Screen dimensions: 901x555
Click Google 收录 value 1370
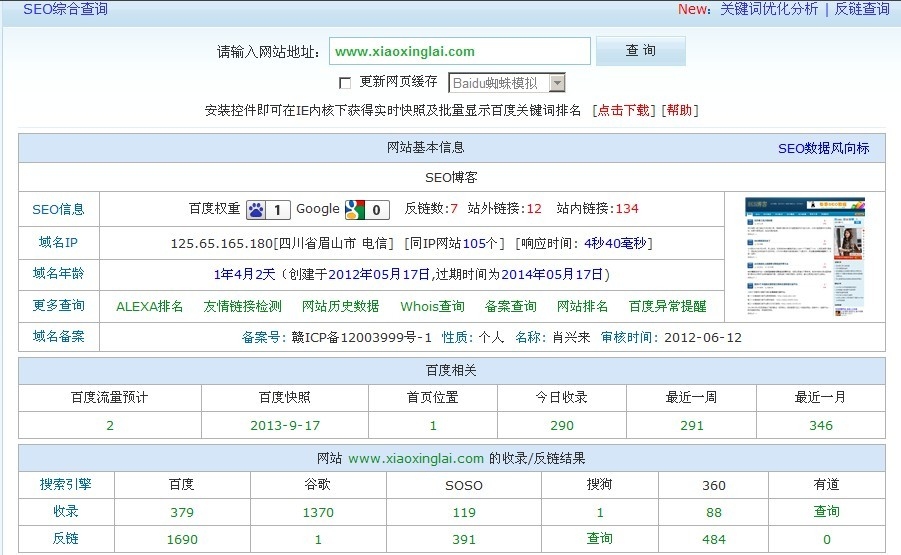318,512
